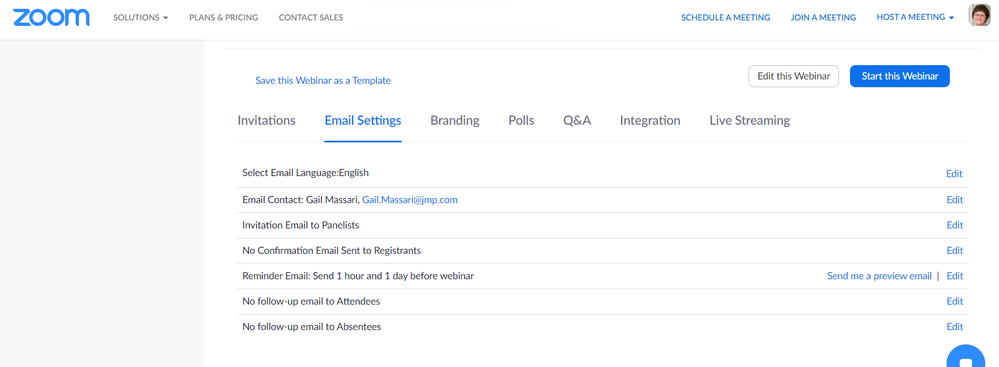Open Contact Sales page
Viewport: 999px width, 367px height.
[x=311, y=17]
